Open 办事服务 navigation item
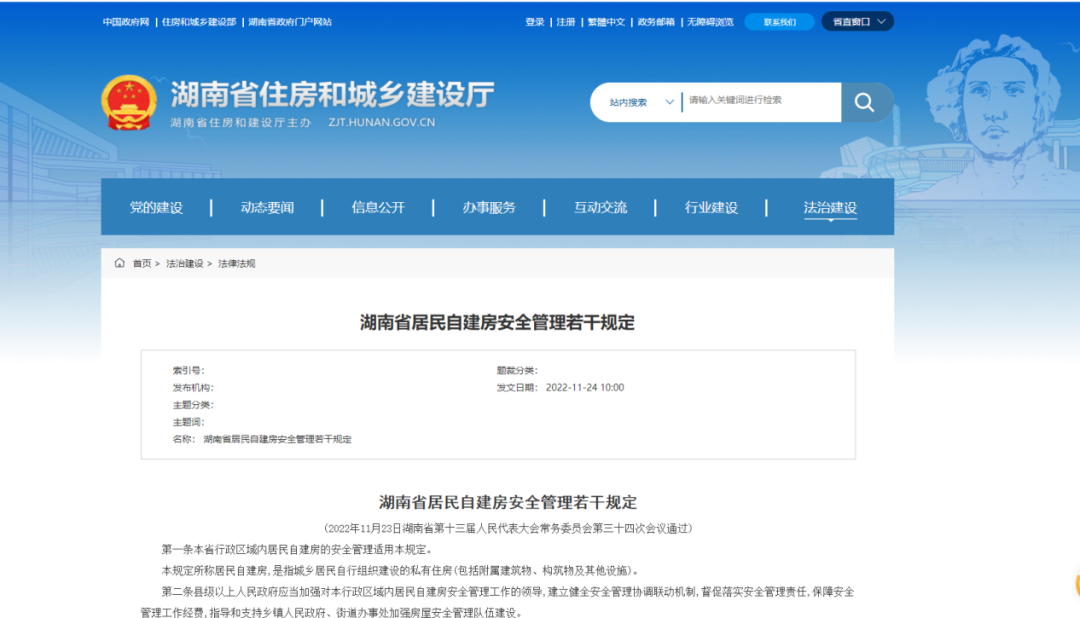Viewport: 1080px width, 618px height. [489, 208]
